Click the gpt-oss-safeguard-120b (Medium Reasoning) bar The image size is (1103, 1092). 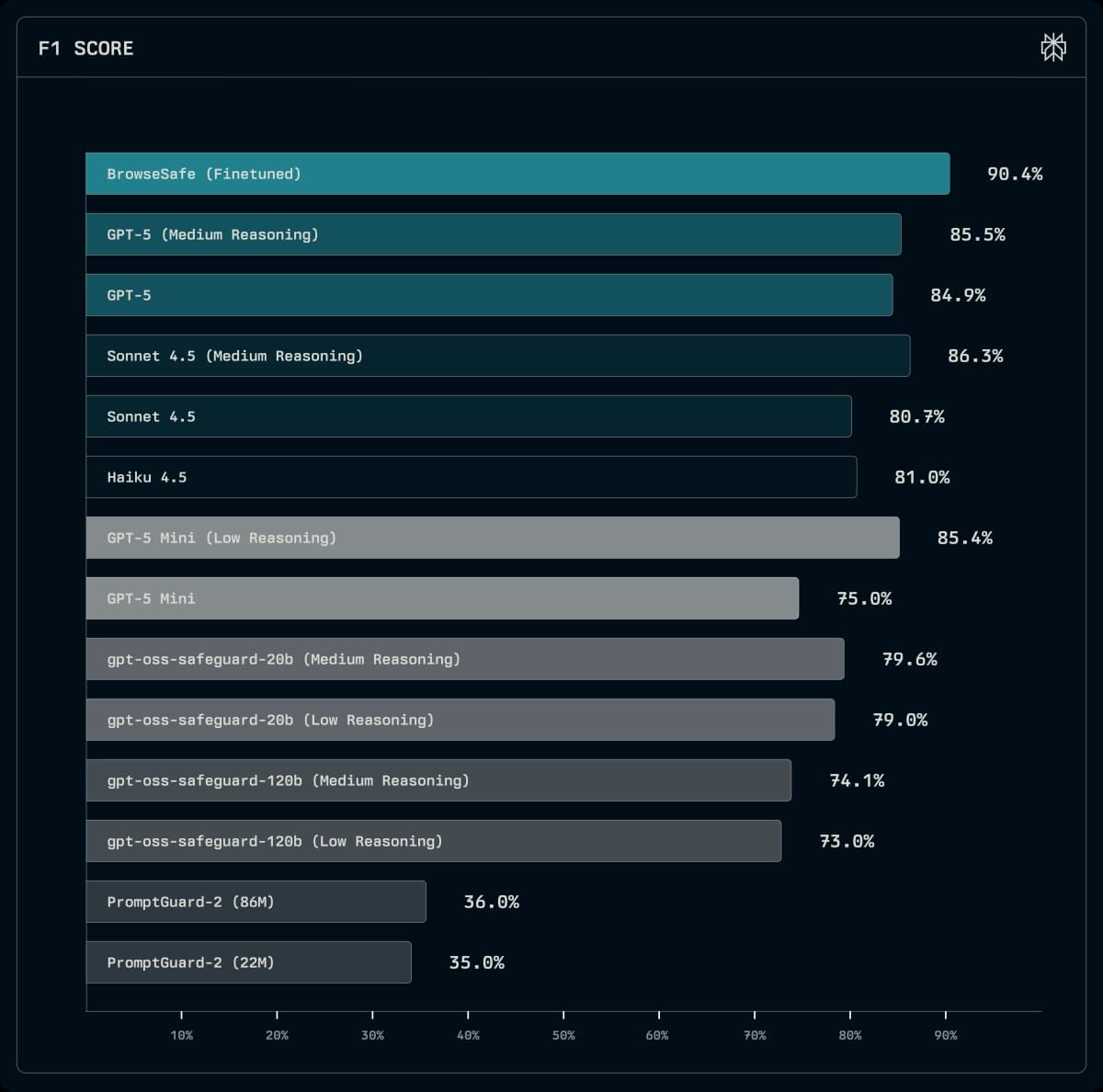pyautogui.click(x=437, y=780)
